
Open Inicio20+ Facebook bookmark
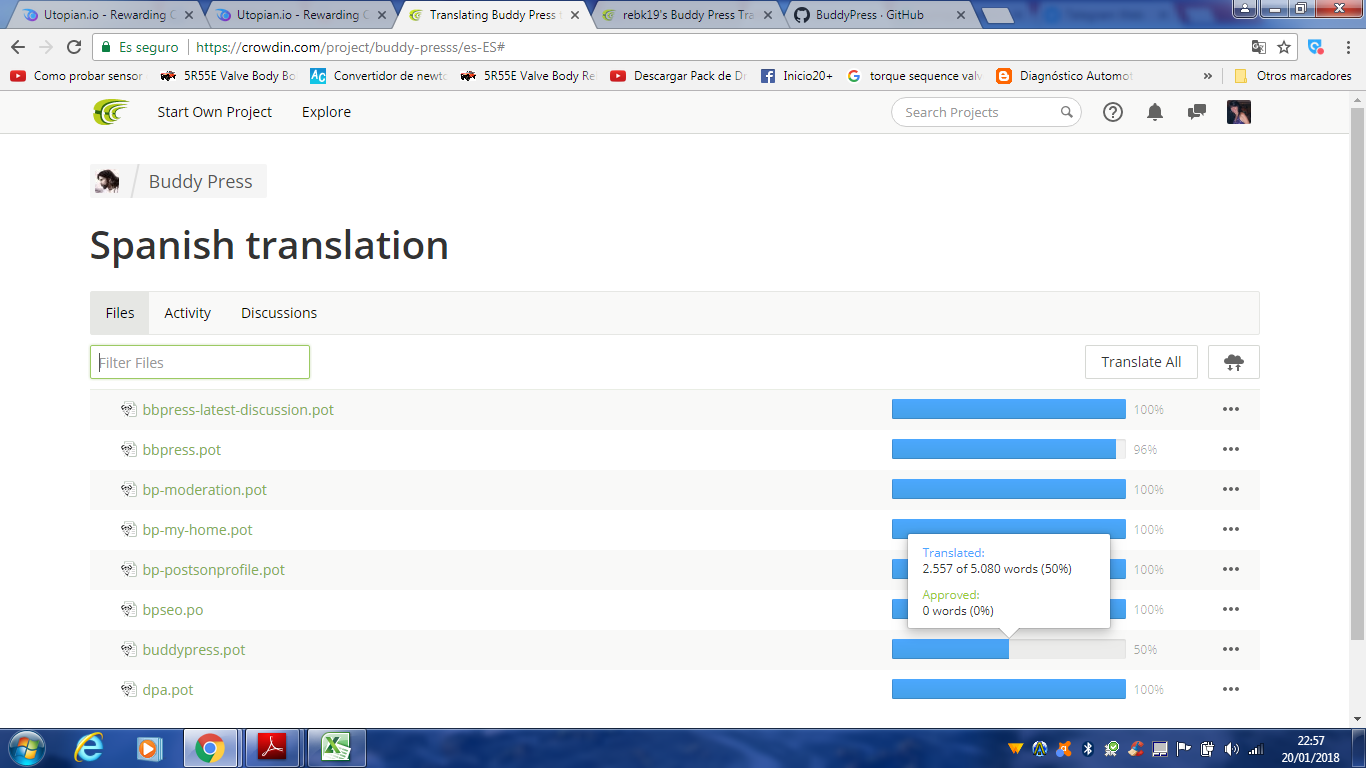point(797,76)
